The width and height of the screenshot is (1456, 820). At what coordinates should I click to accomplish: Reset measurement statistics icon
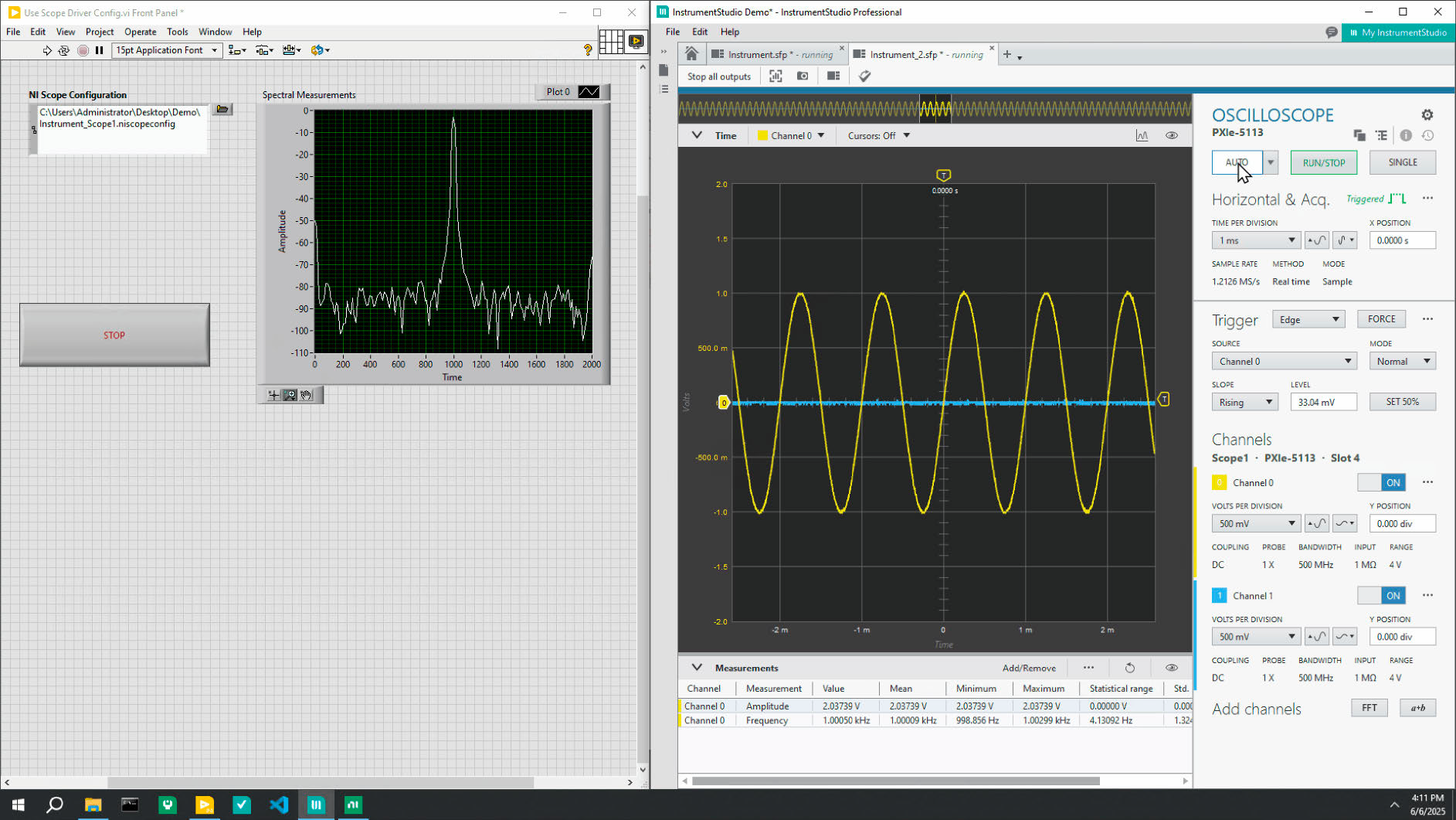click(1129, 668)
